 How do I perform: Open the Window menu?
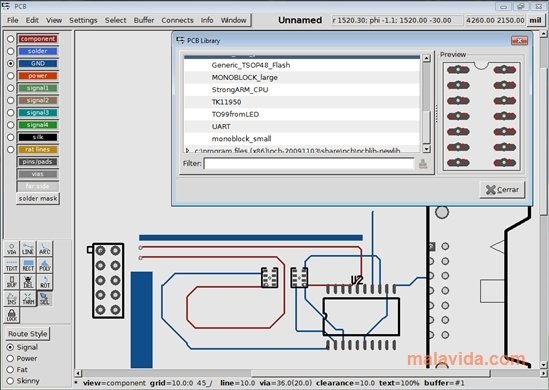(x=234, y=20)
